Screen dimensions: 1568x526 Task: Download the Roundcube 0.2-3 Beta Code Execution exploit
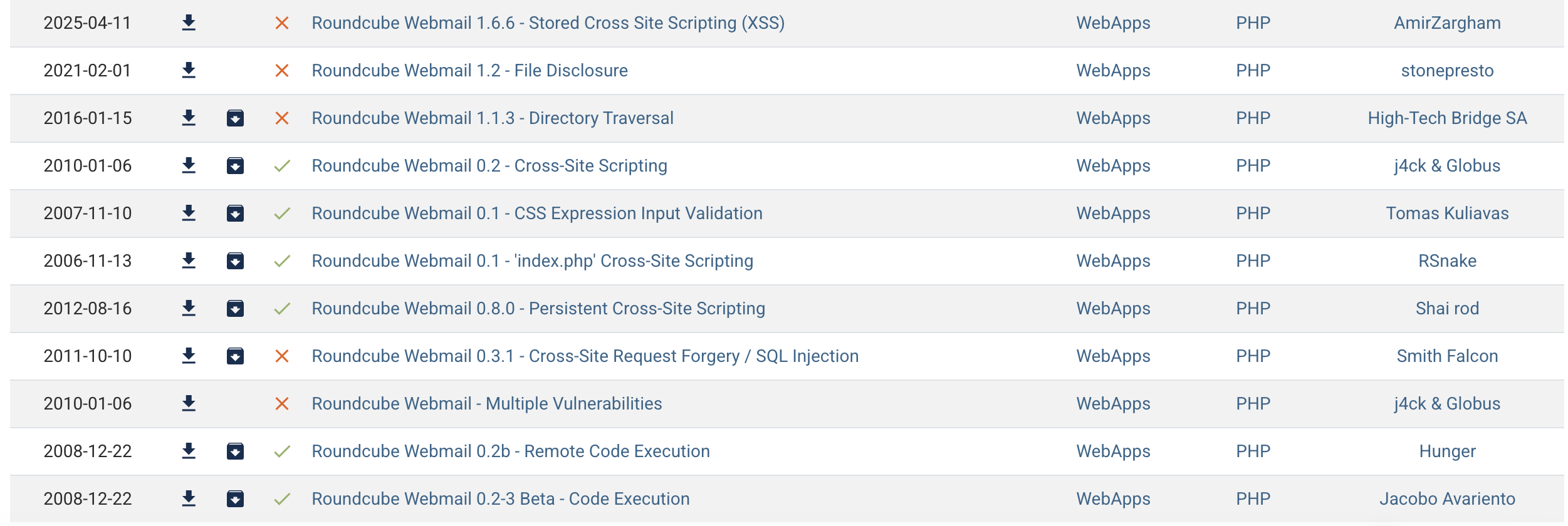pos(189,499)
